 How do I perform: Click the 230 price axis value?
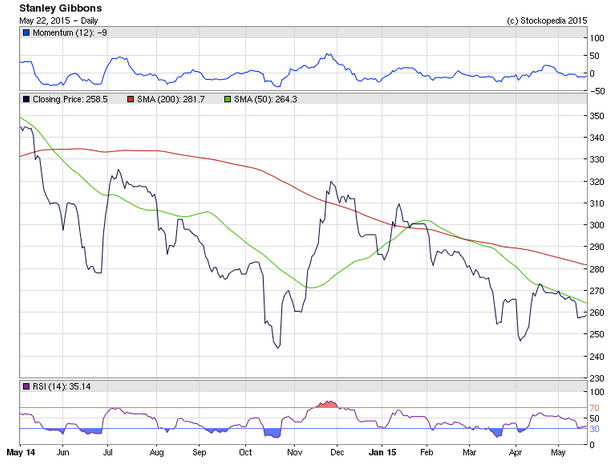tap(597, 379)
